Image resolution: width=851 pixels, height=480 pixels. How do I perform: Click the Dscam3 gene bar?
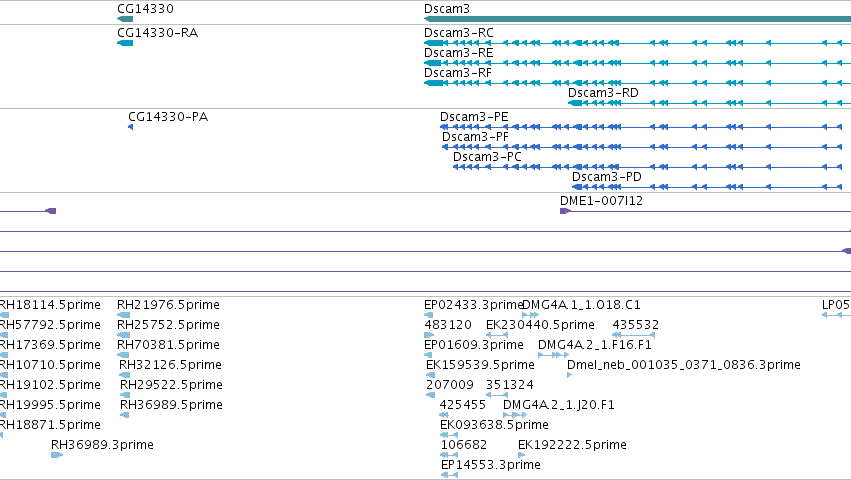point(637,19)
